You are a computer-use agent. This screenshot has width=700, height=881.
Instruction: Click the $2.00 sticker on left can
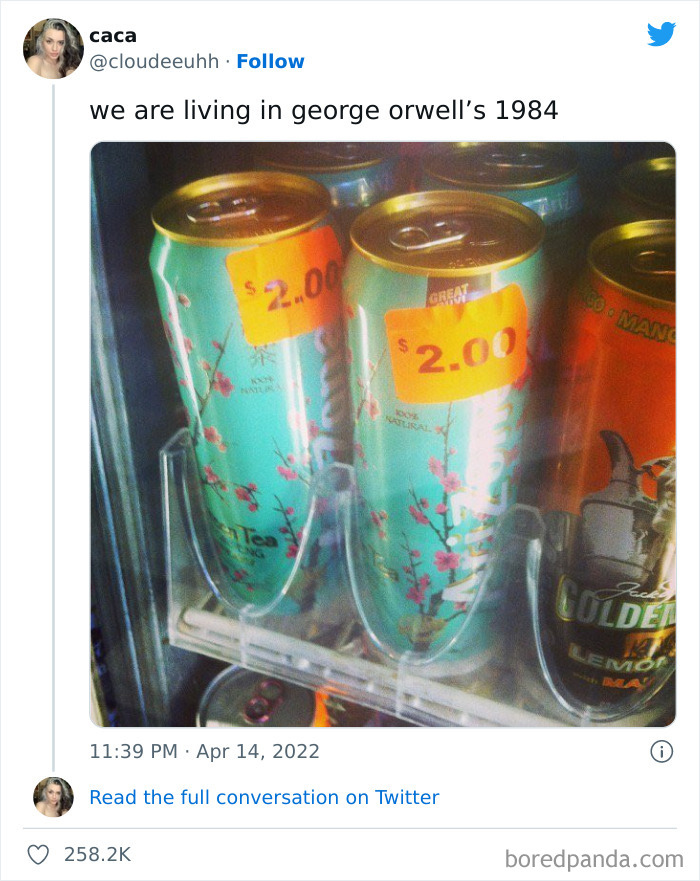coord(285,287)
